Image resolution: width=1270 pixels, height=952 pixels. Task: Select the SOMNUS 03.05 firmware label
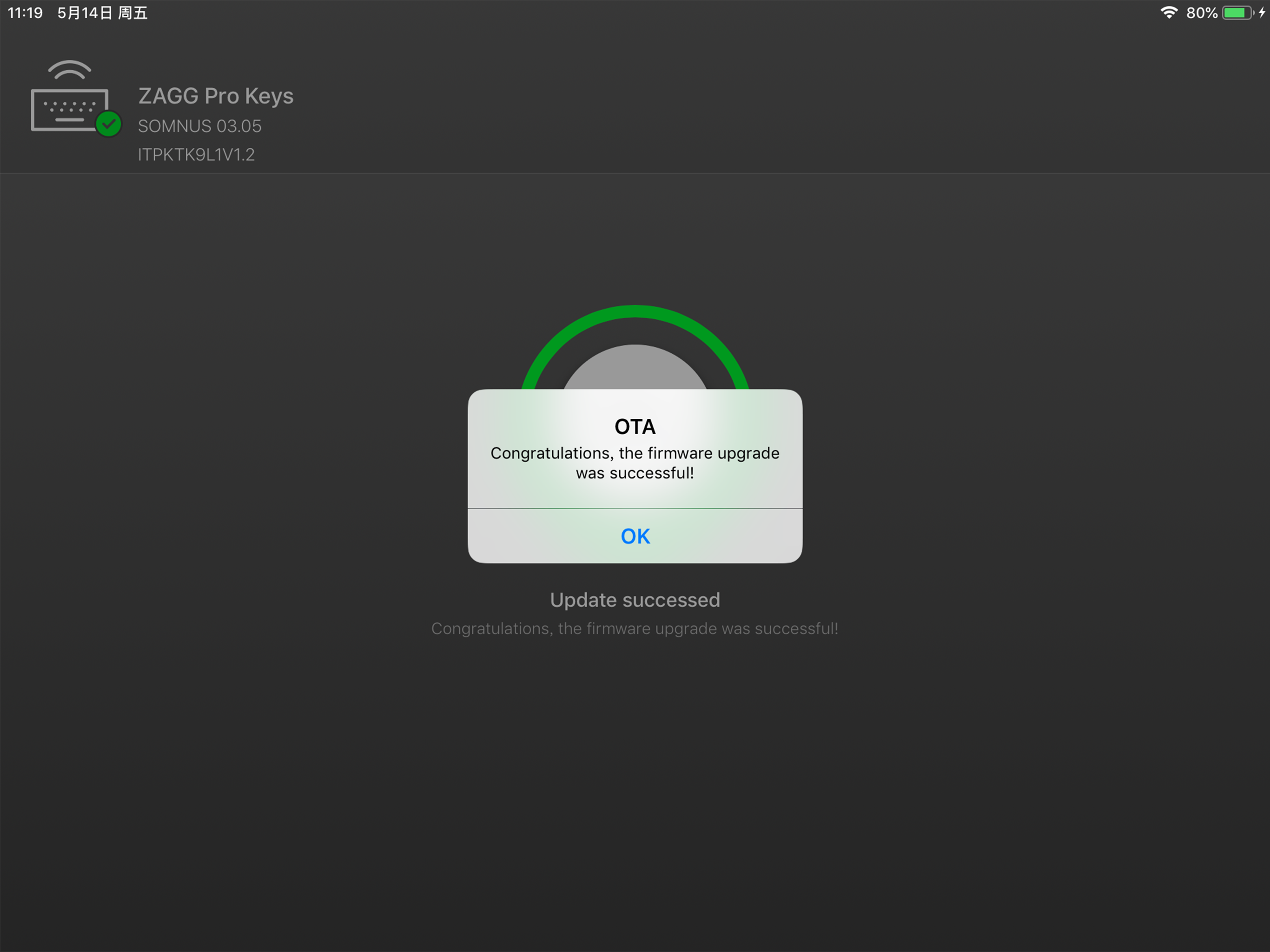(199, 126)
